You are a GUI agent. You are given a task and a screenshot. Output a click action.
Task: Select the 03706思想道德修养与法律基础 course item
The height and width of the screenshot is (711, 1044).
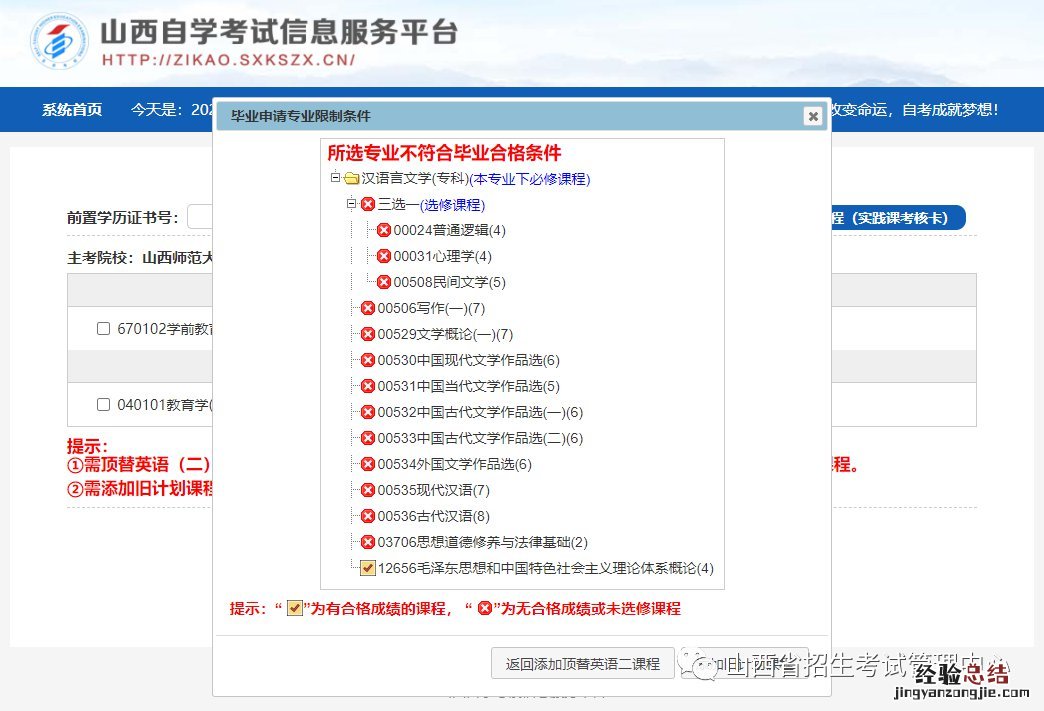(482, 542)
